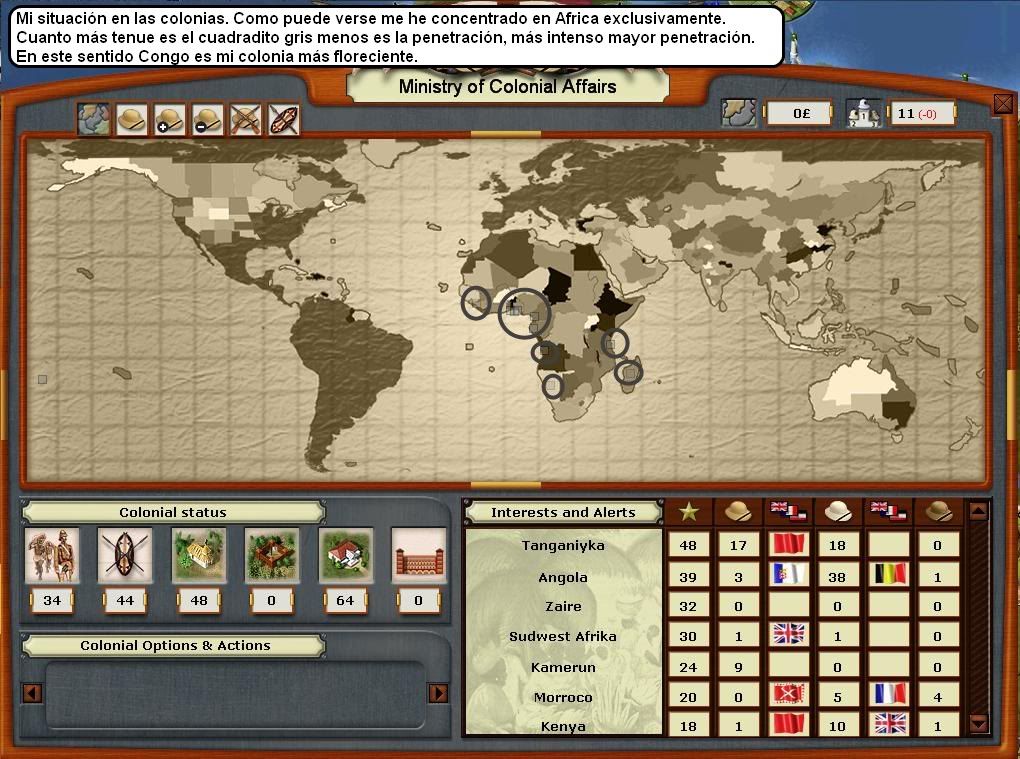Click the pith helmet with plus sign icon

(x=169, y=119)
